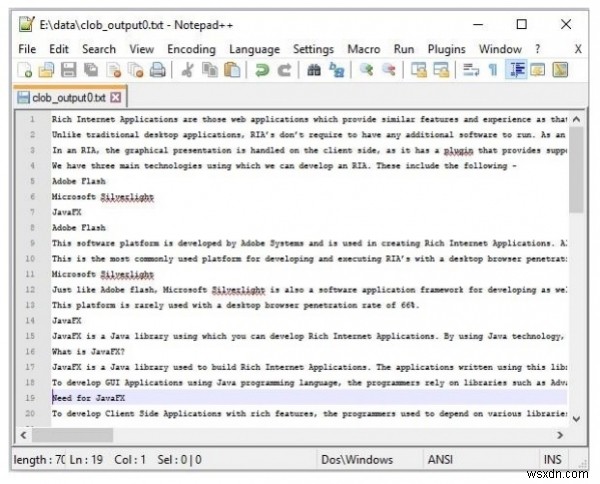The image size is (600, 484).
Task: Close all documents via the toolbar icon
Action: click(135, 70)
